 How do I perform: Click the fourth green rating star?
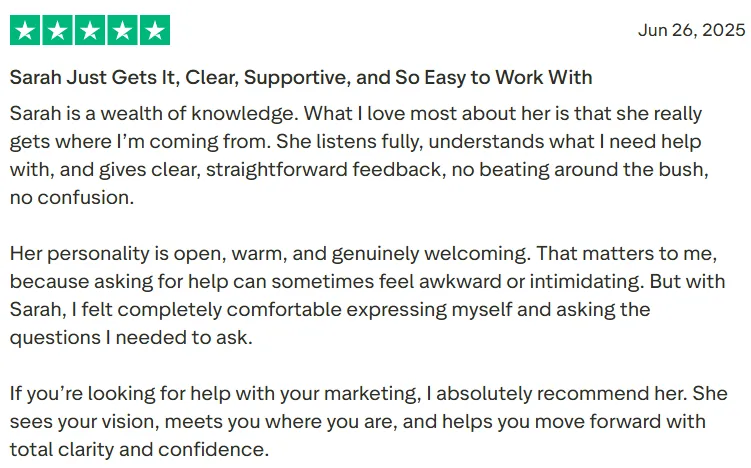click(123, 30)
